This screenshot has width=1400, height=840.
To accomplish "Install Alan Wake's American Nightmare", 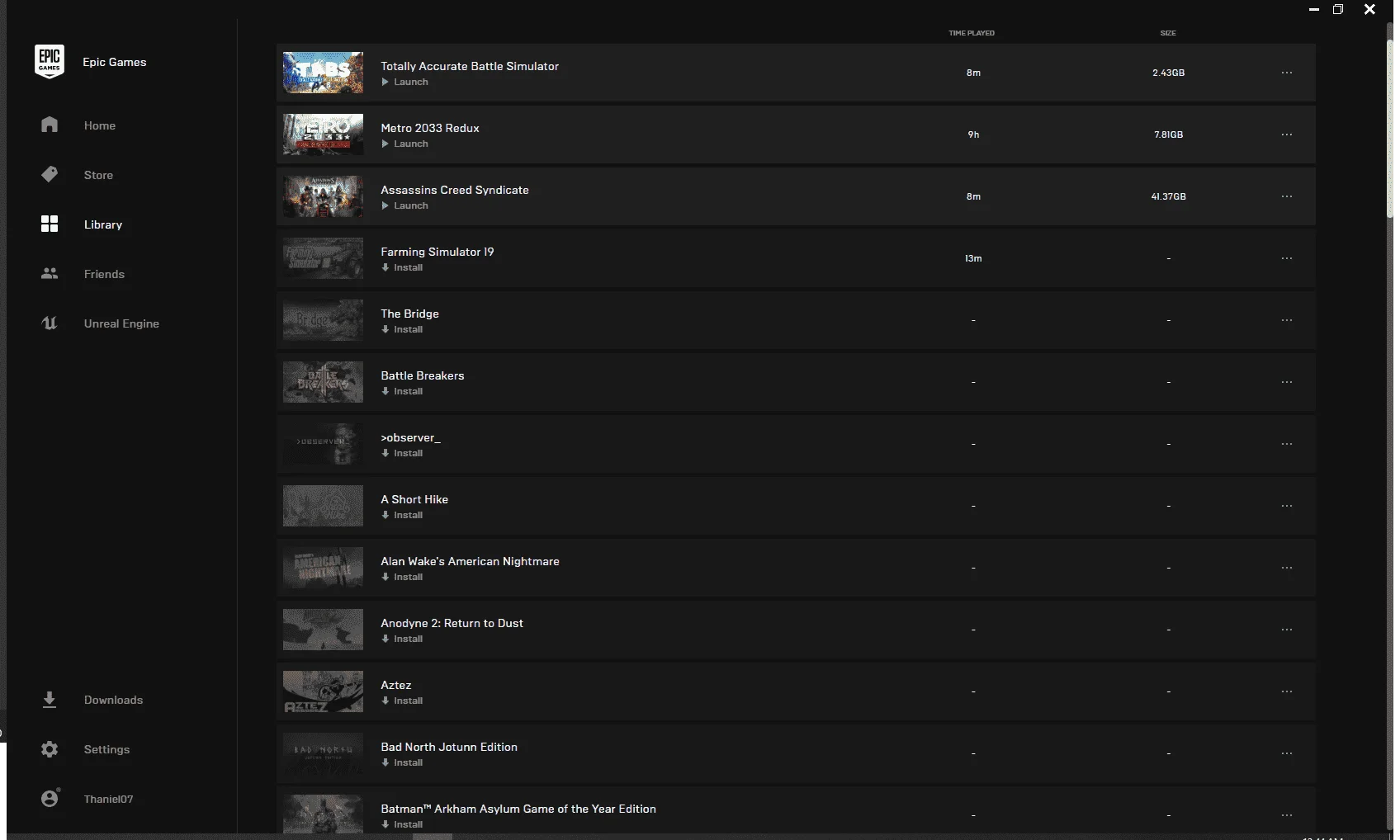I will tap(402, 577).
